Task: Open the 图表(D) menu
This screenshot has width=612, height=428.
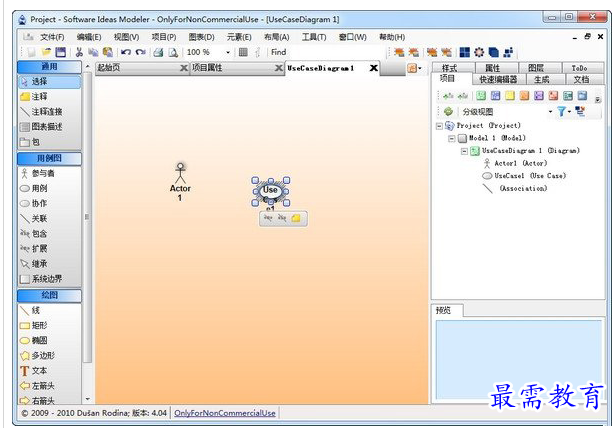Action: point(201,37)
